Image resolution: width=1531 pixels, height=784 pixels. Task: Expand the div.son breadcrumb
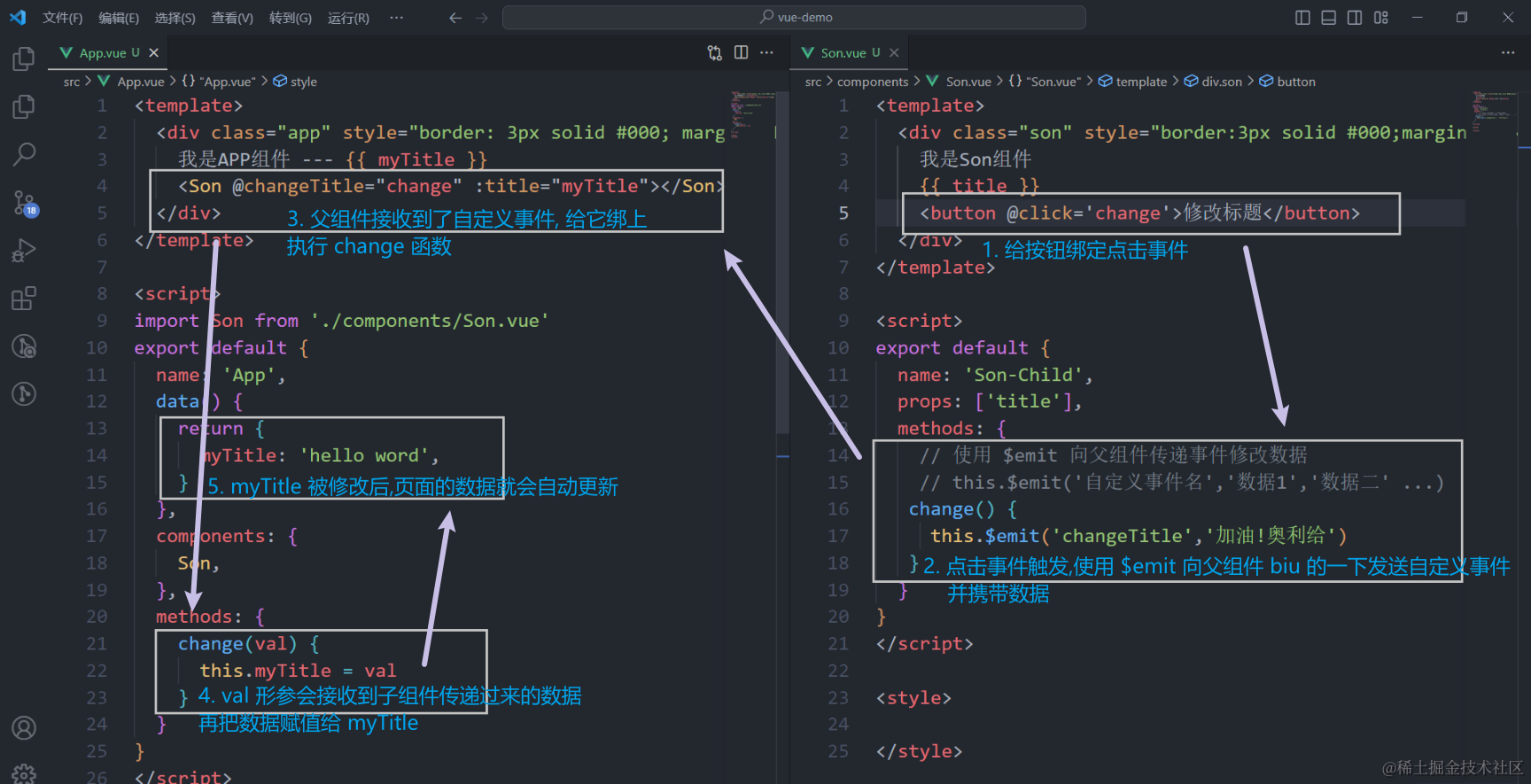[x=1213, y=82]
